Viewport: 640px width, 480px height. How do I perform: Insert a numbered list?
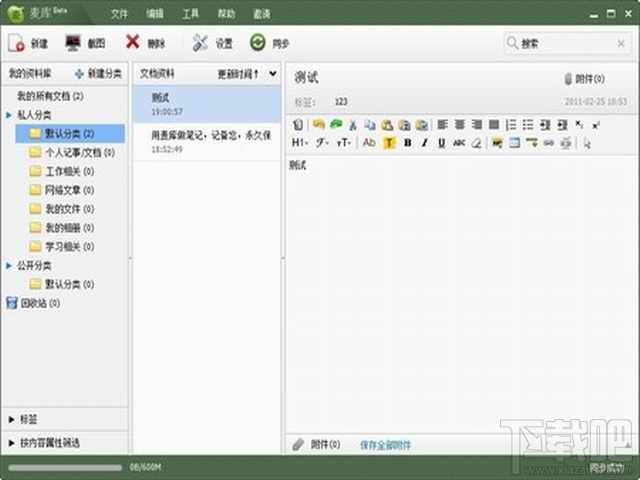[511, 124]
